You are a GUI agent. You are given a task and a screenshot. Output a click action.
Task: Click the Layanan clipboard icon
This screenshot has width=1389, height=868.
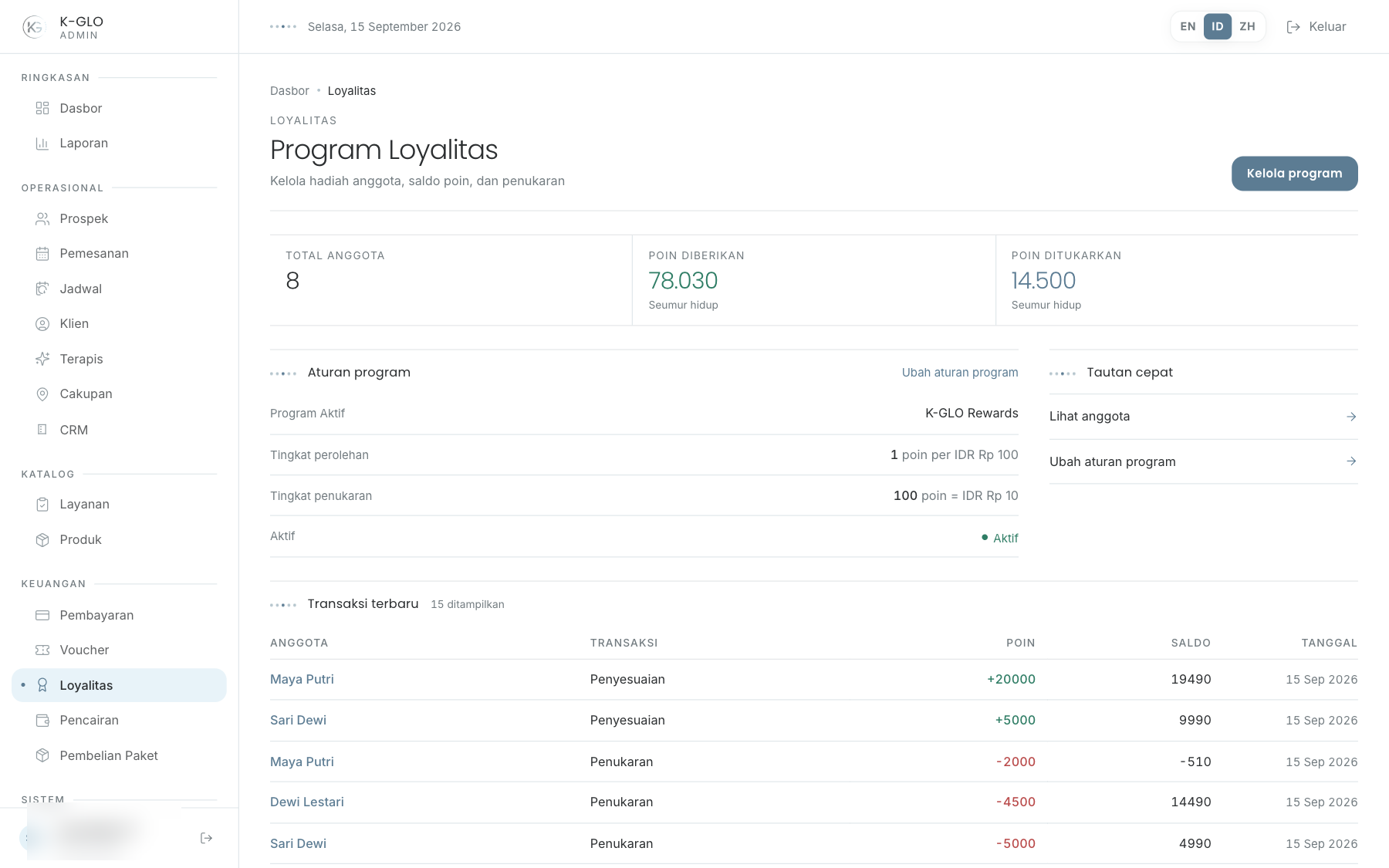coord(42,505)
